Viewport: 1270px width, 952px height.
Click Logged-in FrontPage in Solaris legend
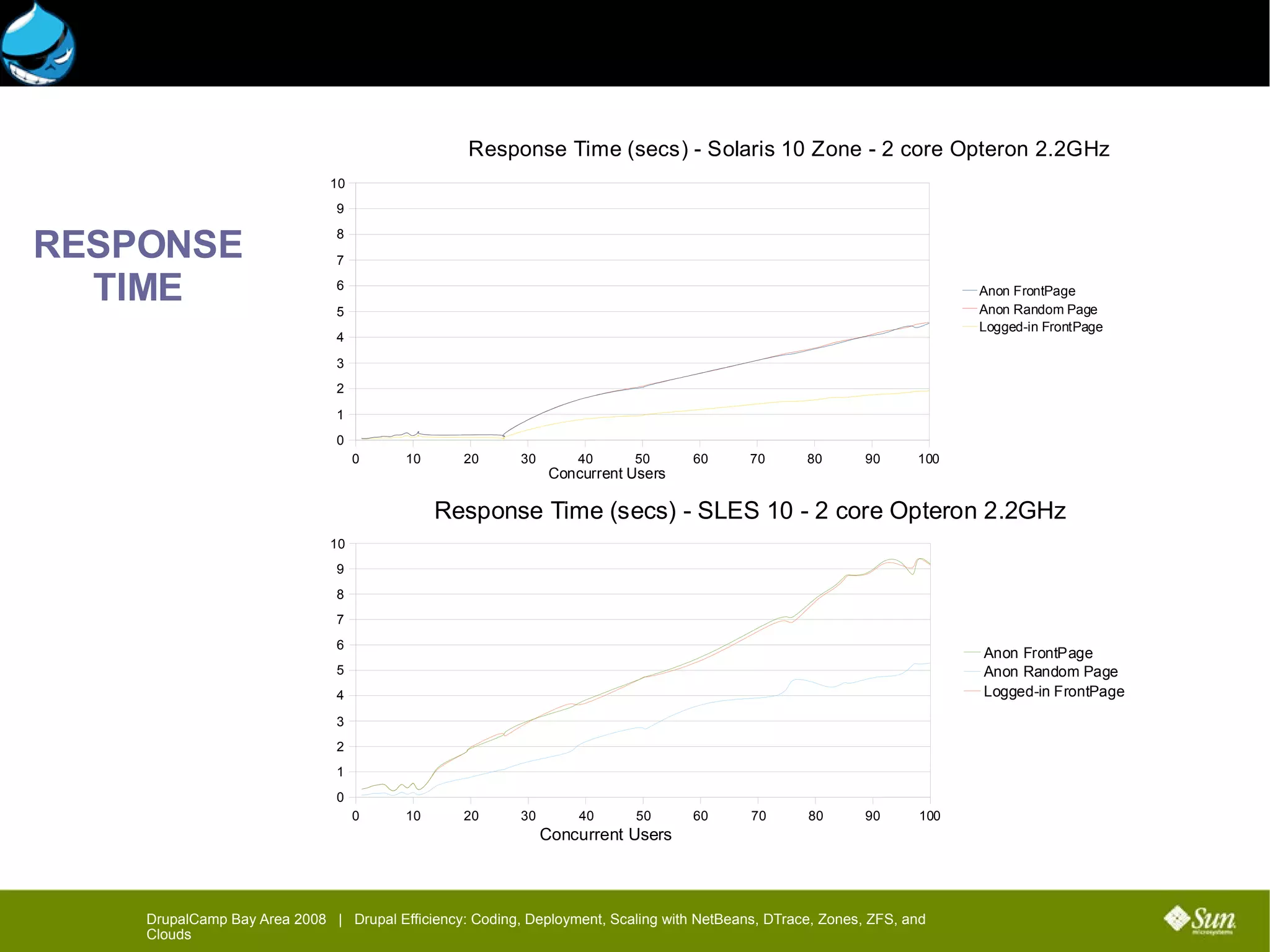pyautogui.click(x=1040, y=327)
